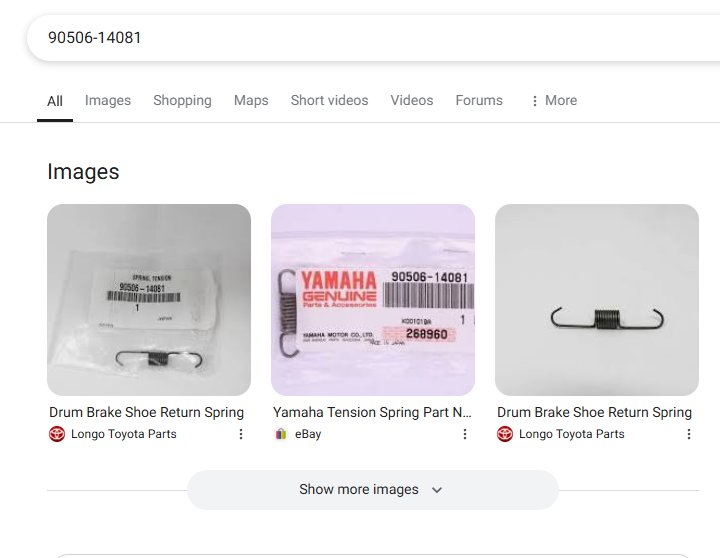This screenshot has width=720, height=558.
Task: Go to the Short videos tab
Action: 329,100
